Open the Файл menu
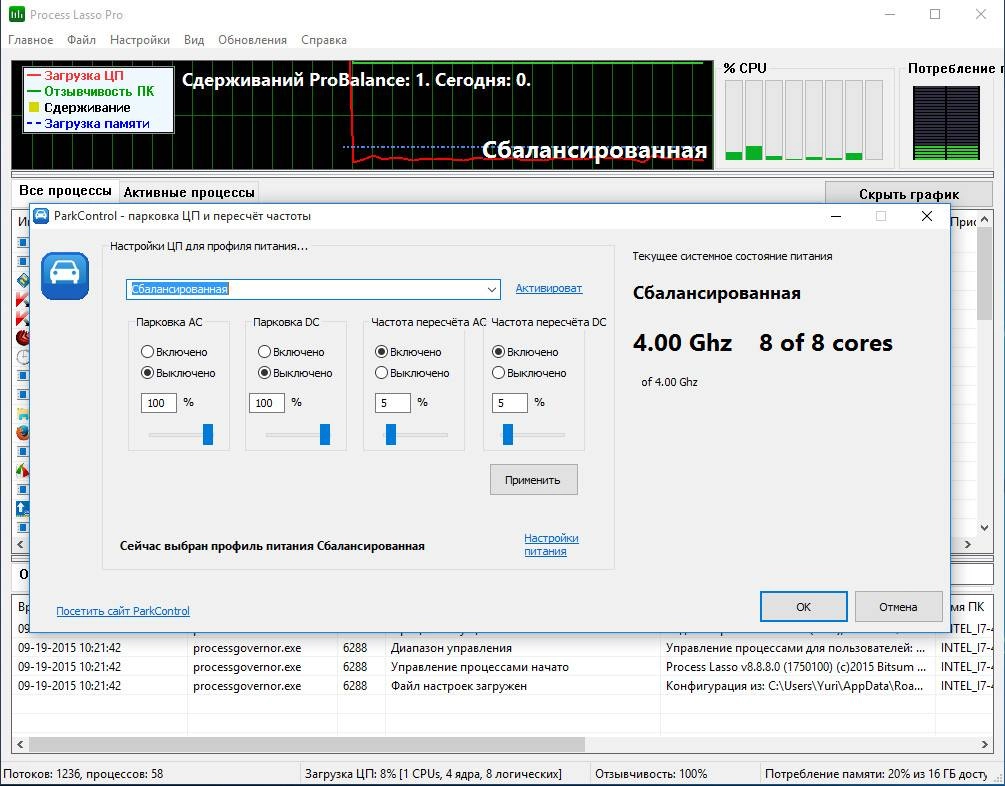The width and height of the screenshot is (1005, 786). (x=81, y=40)
